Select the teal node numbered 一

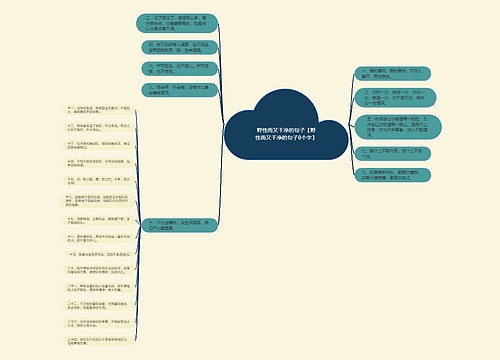pos(392,73)
